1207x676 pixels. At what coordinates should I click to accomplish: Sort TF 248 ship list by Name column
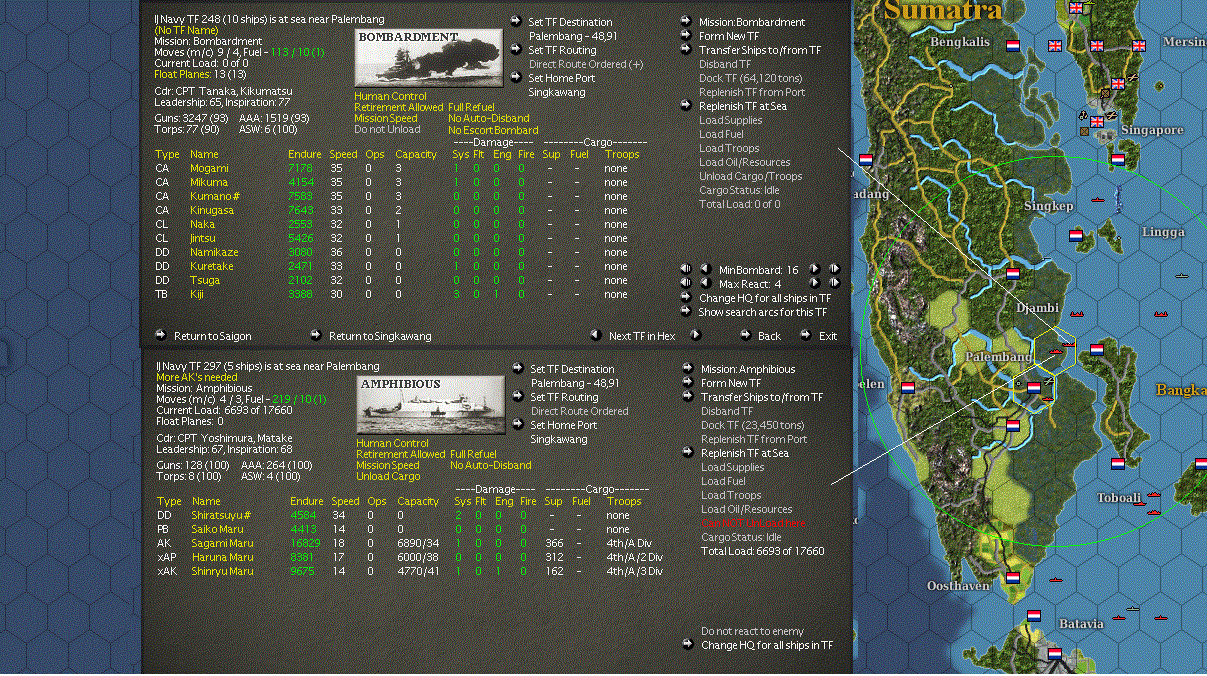pos(204,154)
